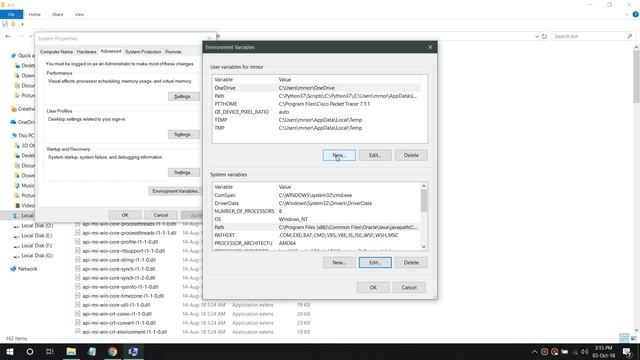Open View ribbon tab in File Explorer
The width and height of the screenshot is (640, 360).
(79, 14)
